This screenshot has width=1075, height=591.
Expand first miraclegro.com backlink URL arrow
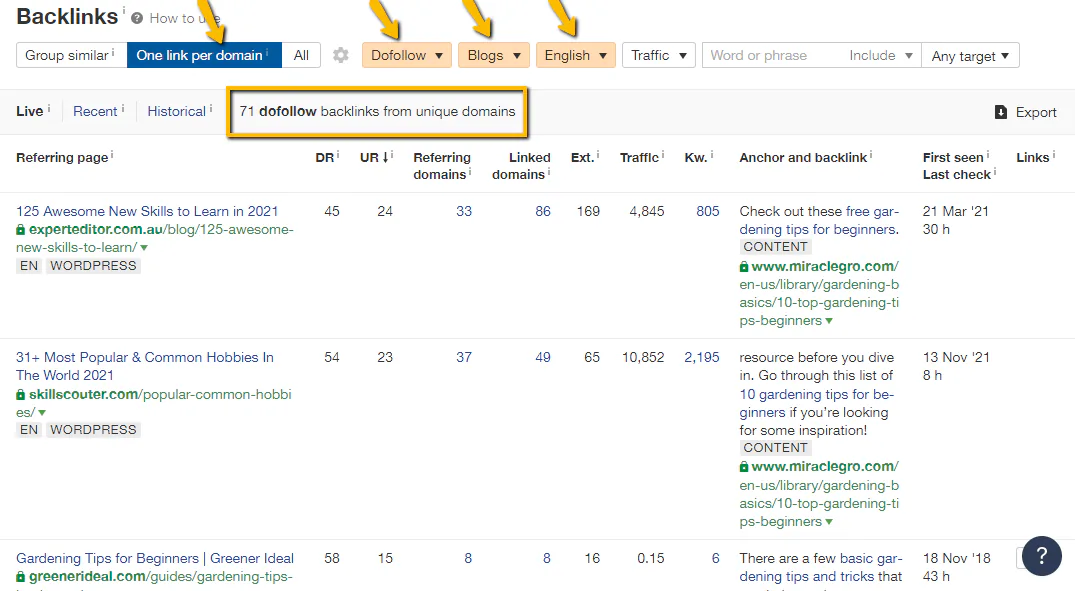pyautogui.click(x=829, y=321)
